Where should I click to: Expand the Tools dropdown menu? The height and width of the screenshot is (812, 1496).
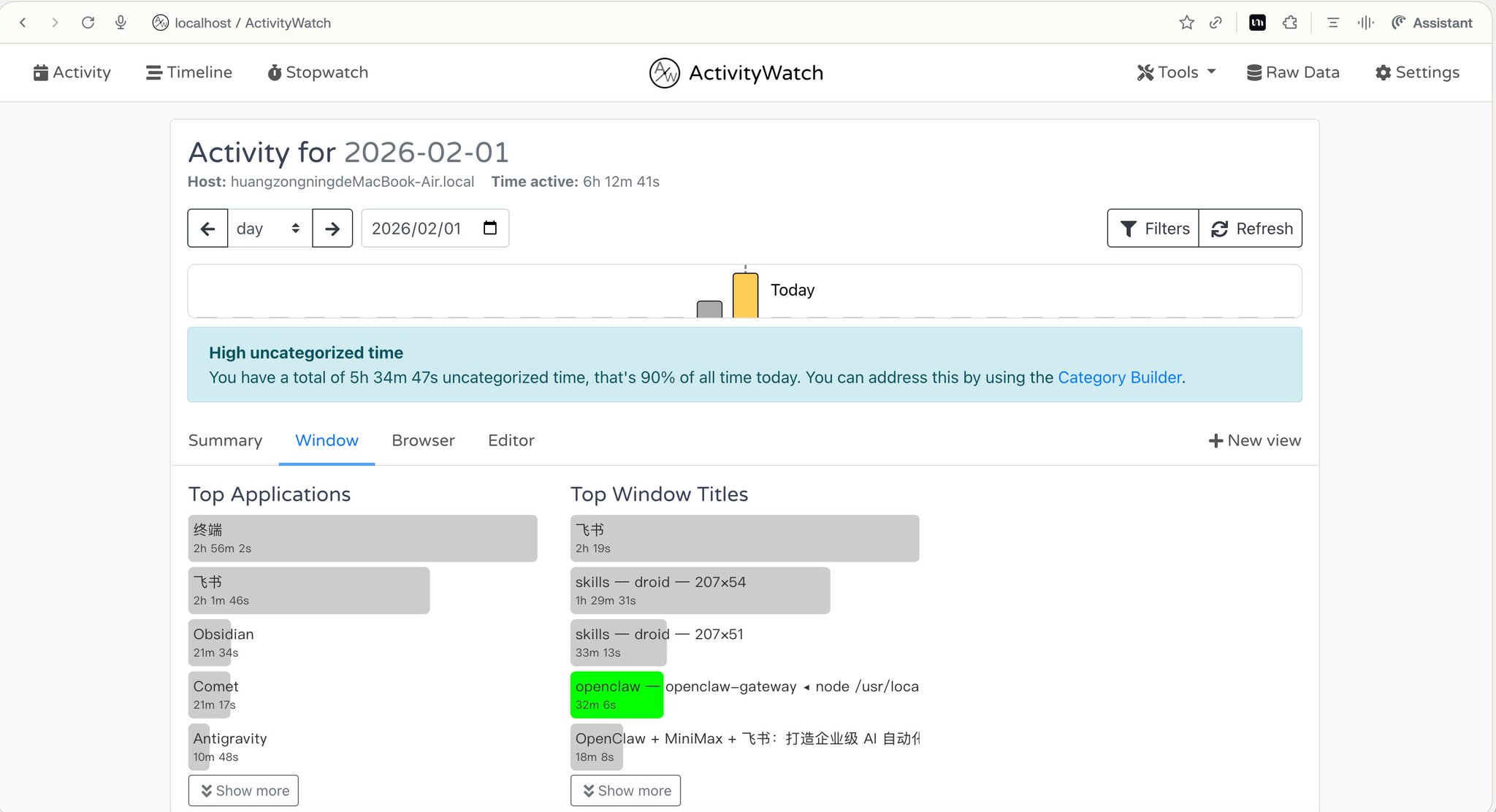click(1176, 72)
